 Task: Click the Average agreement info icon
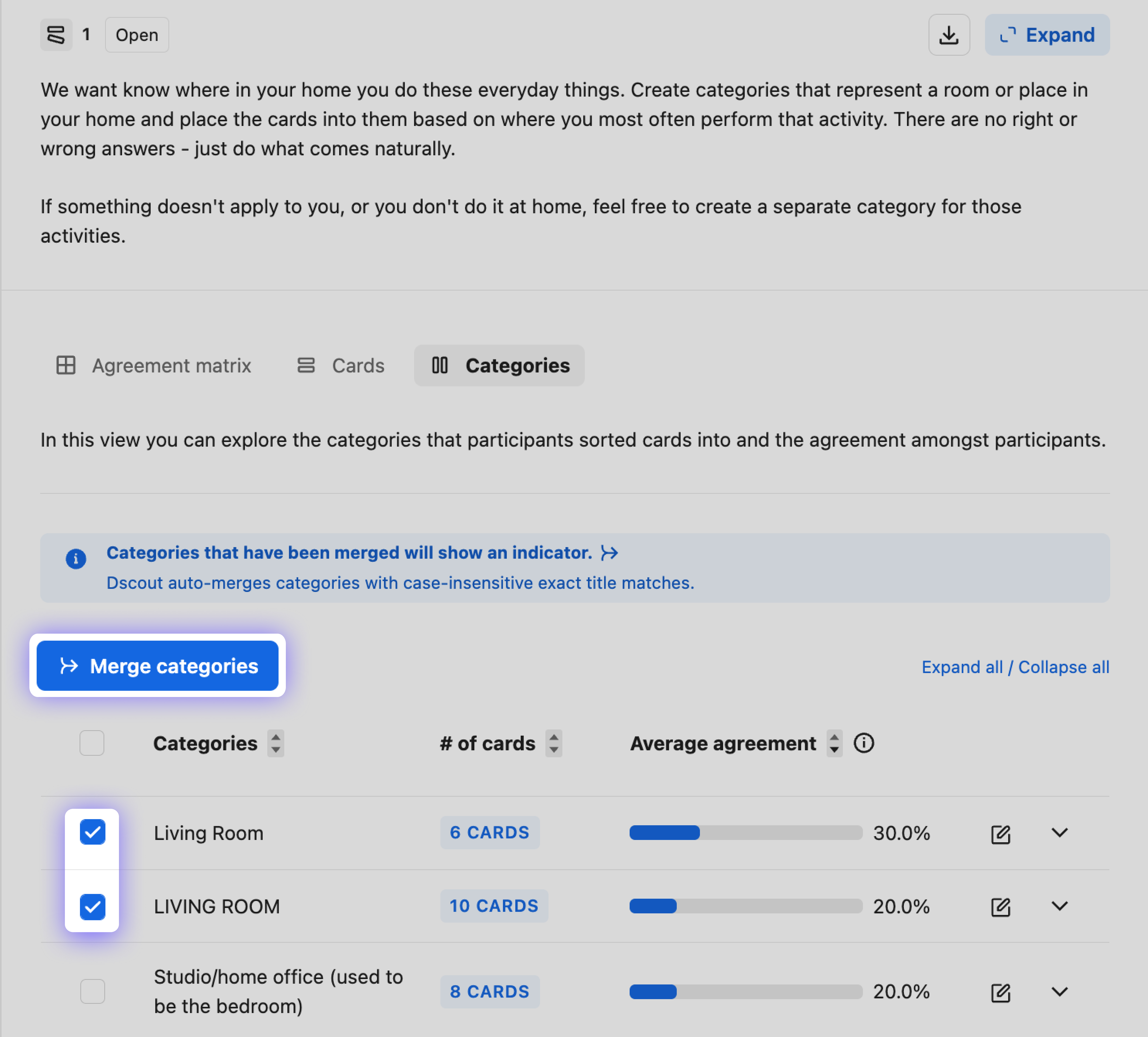(x=863, y=743)
